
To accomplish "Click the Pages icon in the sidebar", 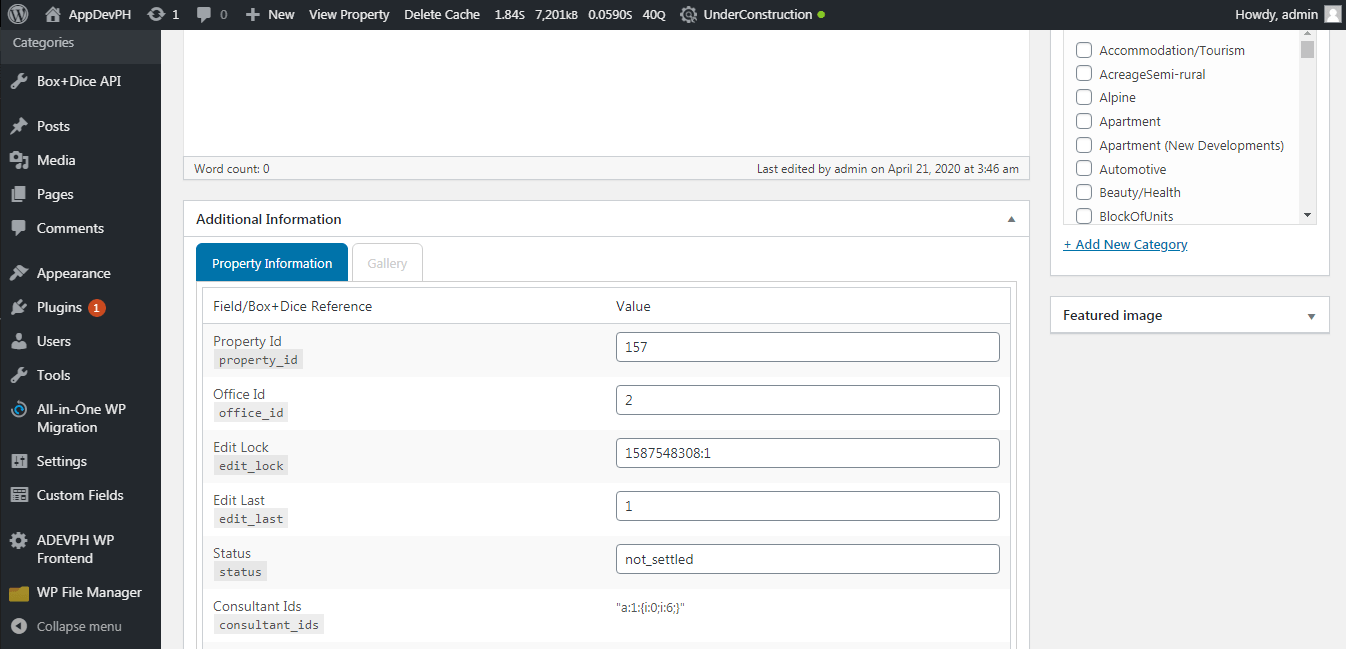I will pos(19,194).
